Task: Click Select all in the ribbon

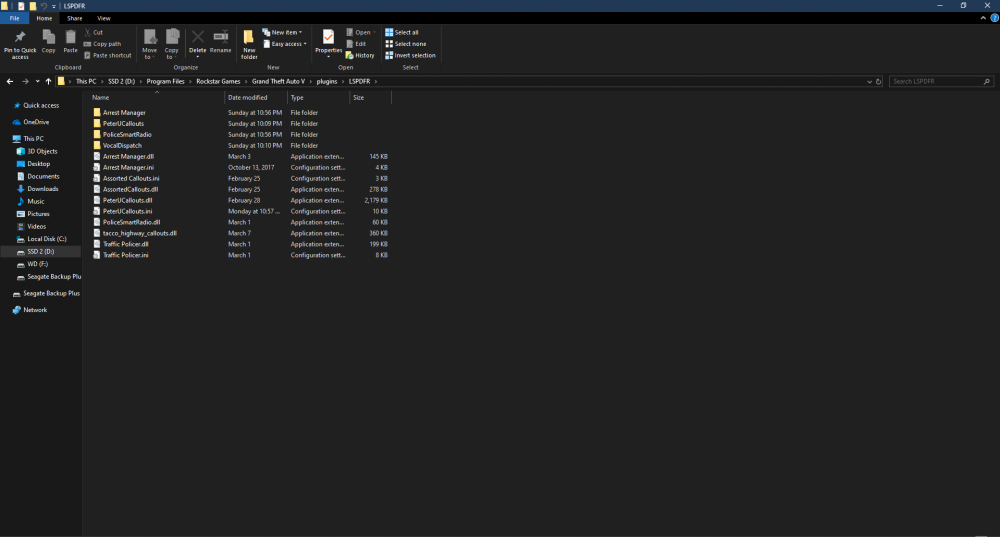Action: coord(402,33)
